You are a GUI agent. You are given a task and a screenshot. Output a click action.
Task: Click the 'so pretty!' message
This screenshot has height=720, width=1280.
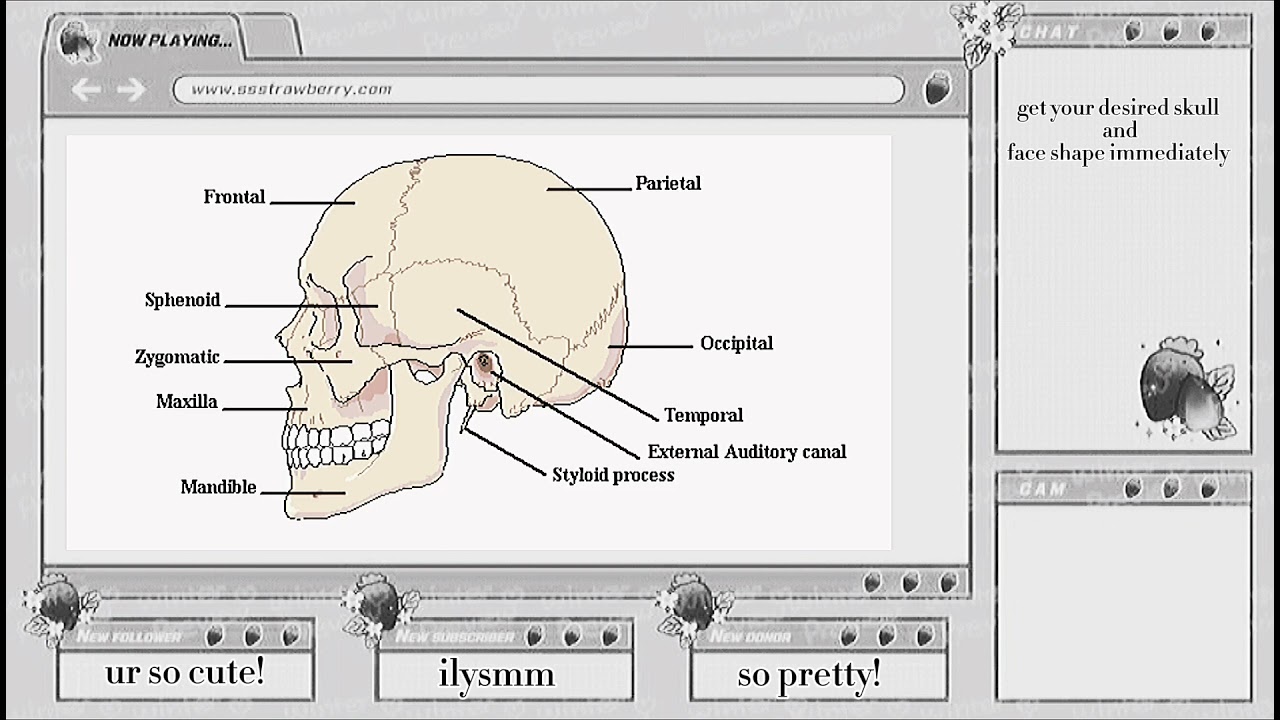coord(810,676)
